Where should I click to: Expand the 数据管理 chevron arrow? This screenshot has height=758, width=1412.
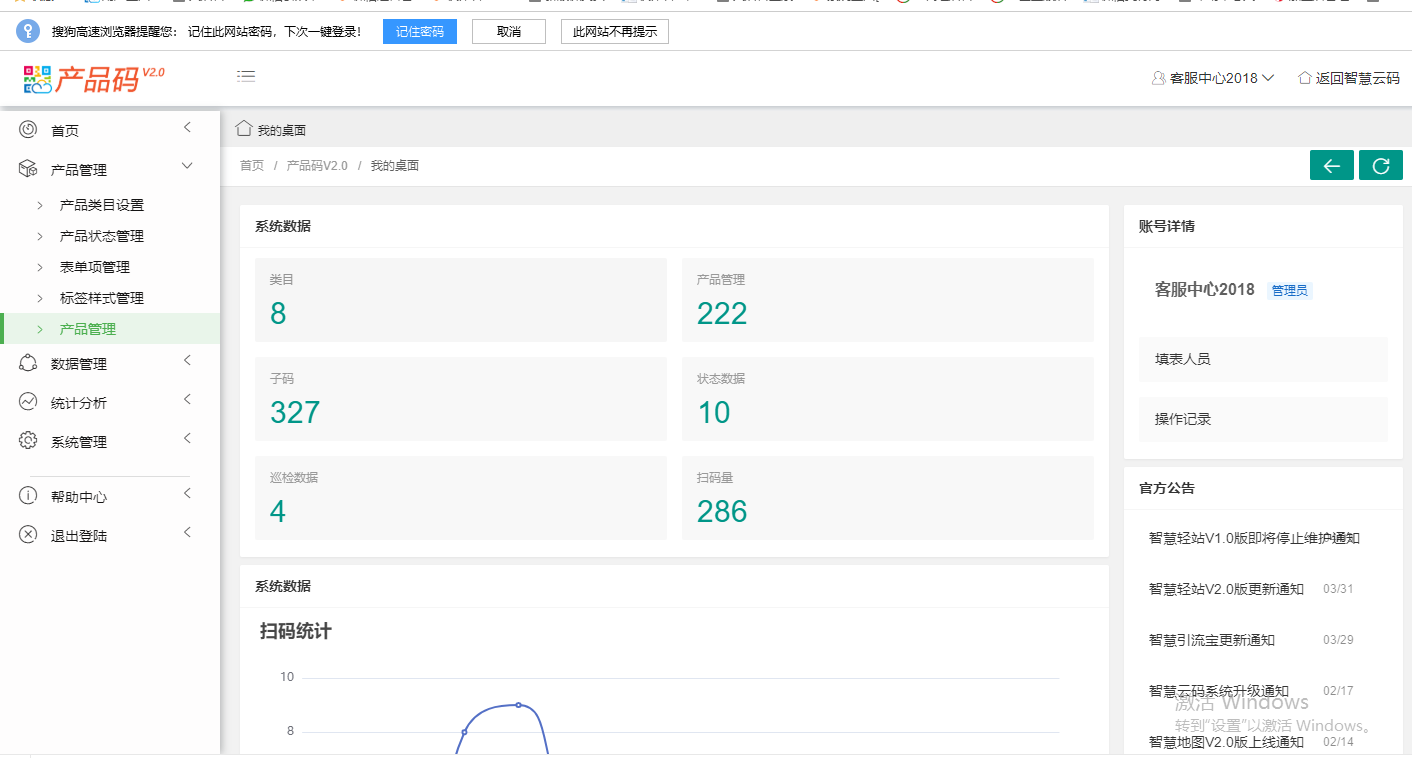(187, 361)
